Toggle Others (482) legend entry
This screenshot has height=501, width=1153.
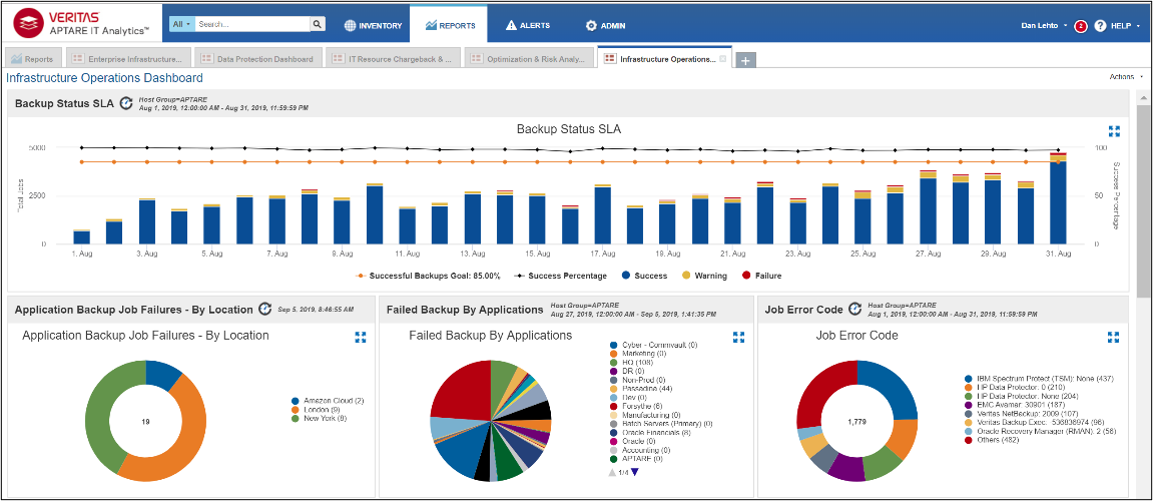coord(992,440)
